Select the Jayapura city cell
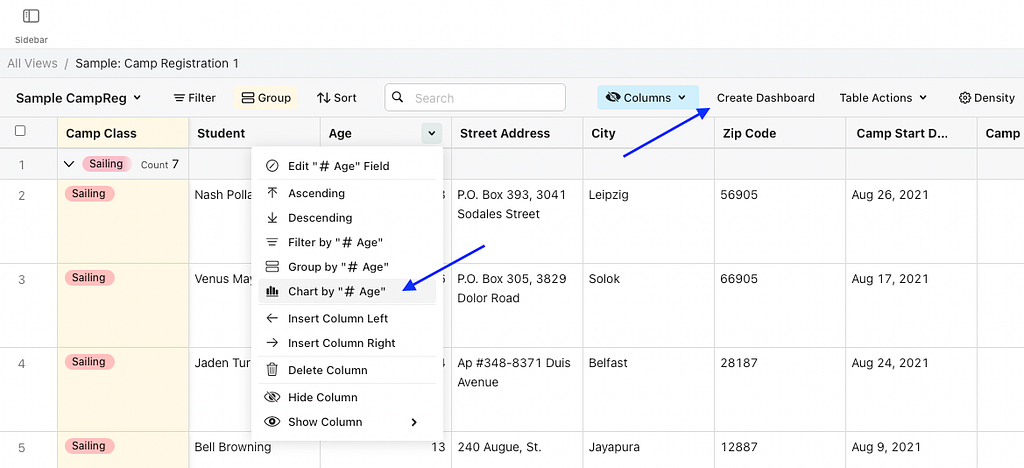 pos(648,450)
